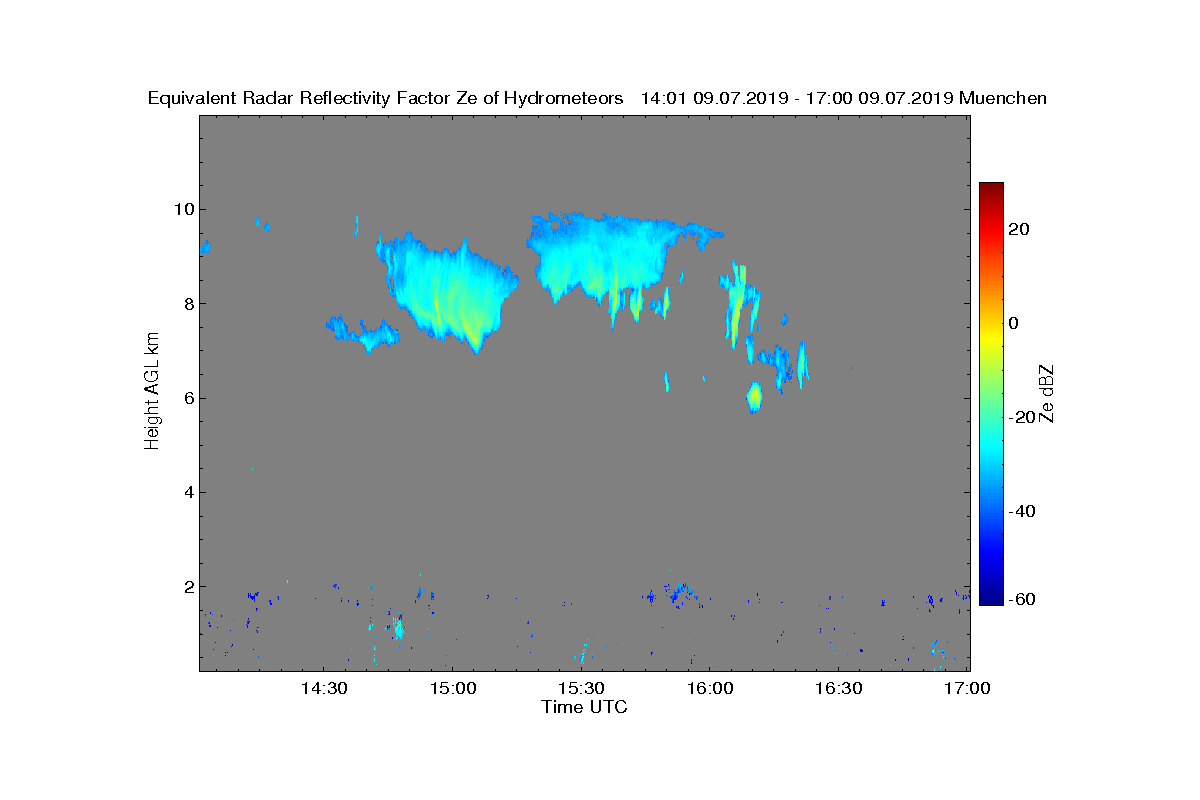Click the 17:00 time tick label

967,689
